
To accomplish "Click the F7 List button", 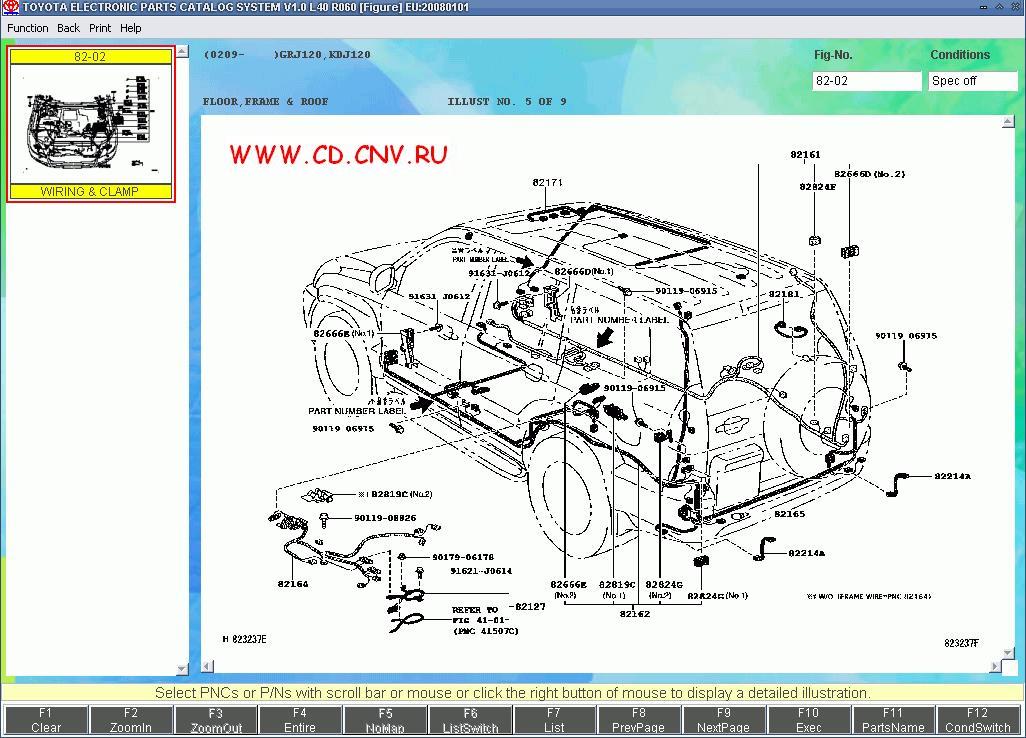I will point(554,720).
